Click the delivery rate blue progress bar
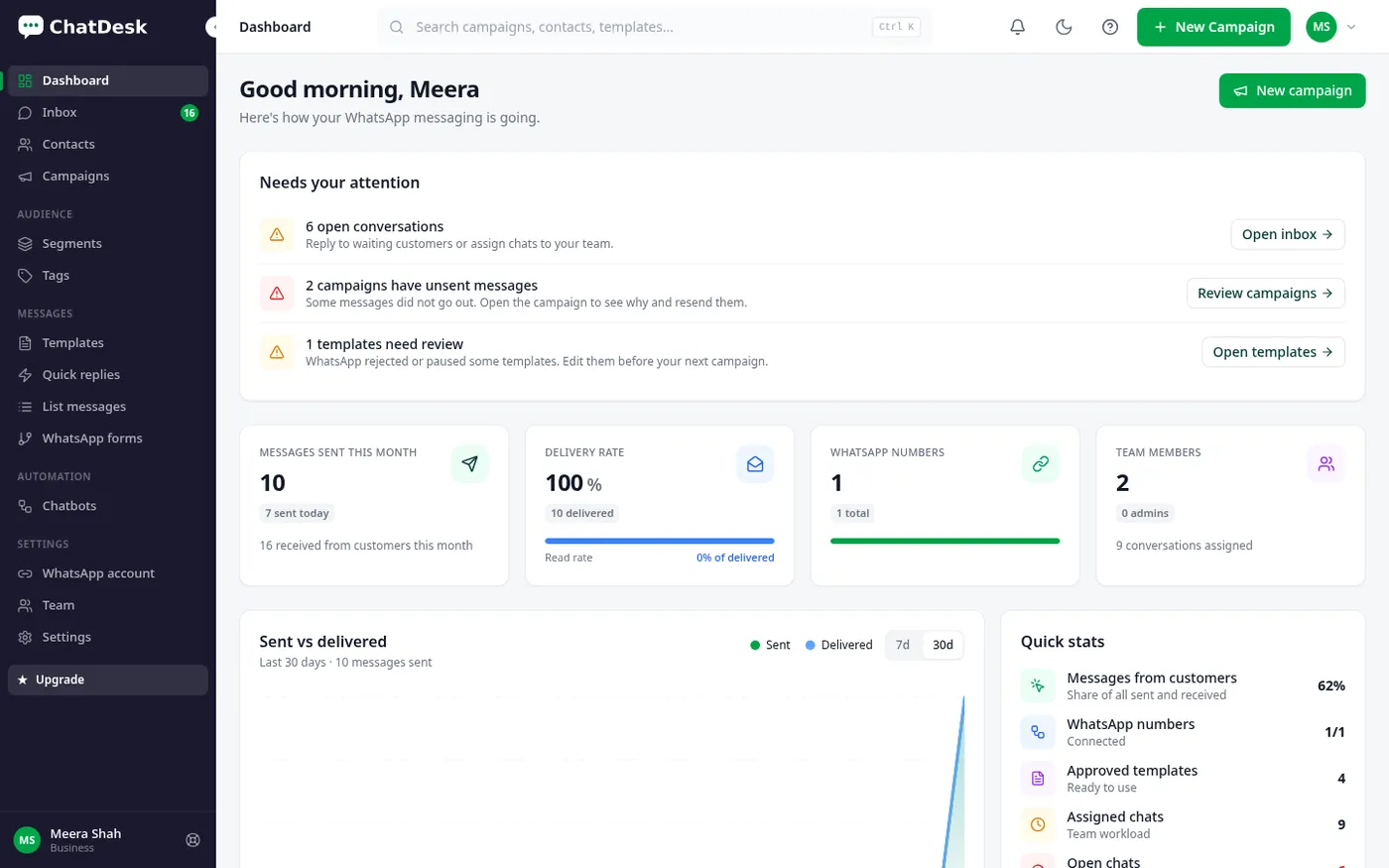Screen dimensions: 1389x868 coord(660,541)
